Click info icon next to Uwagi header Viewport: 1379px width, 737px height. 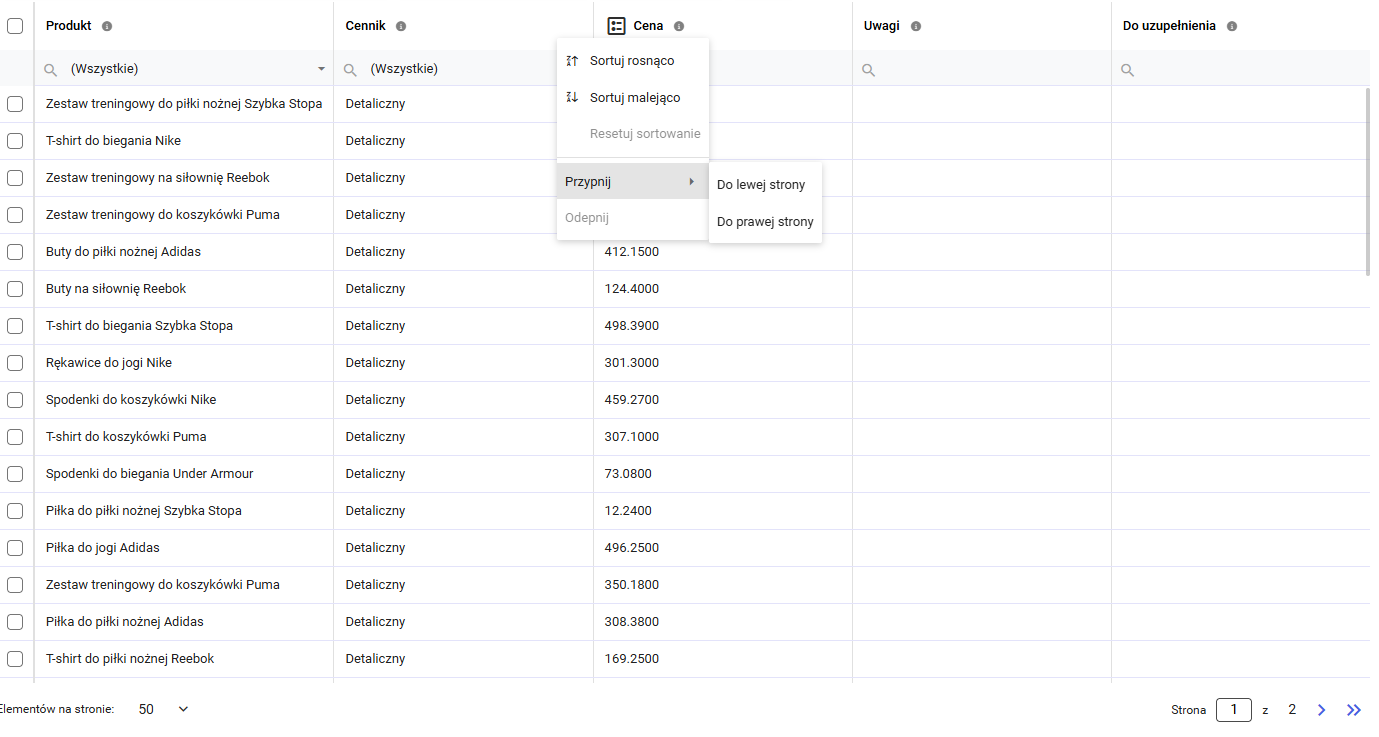[916, 27]
